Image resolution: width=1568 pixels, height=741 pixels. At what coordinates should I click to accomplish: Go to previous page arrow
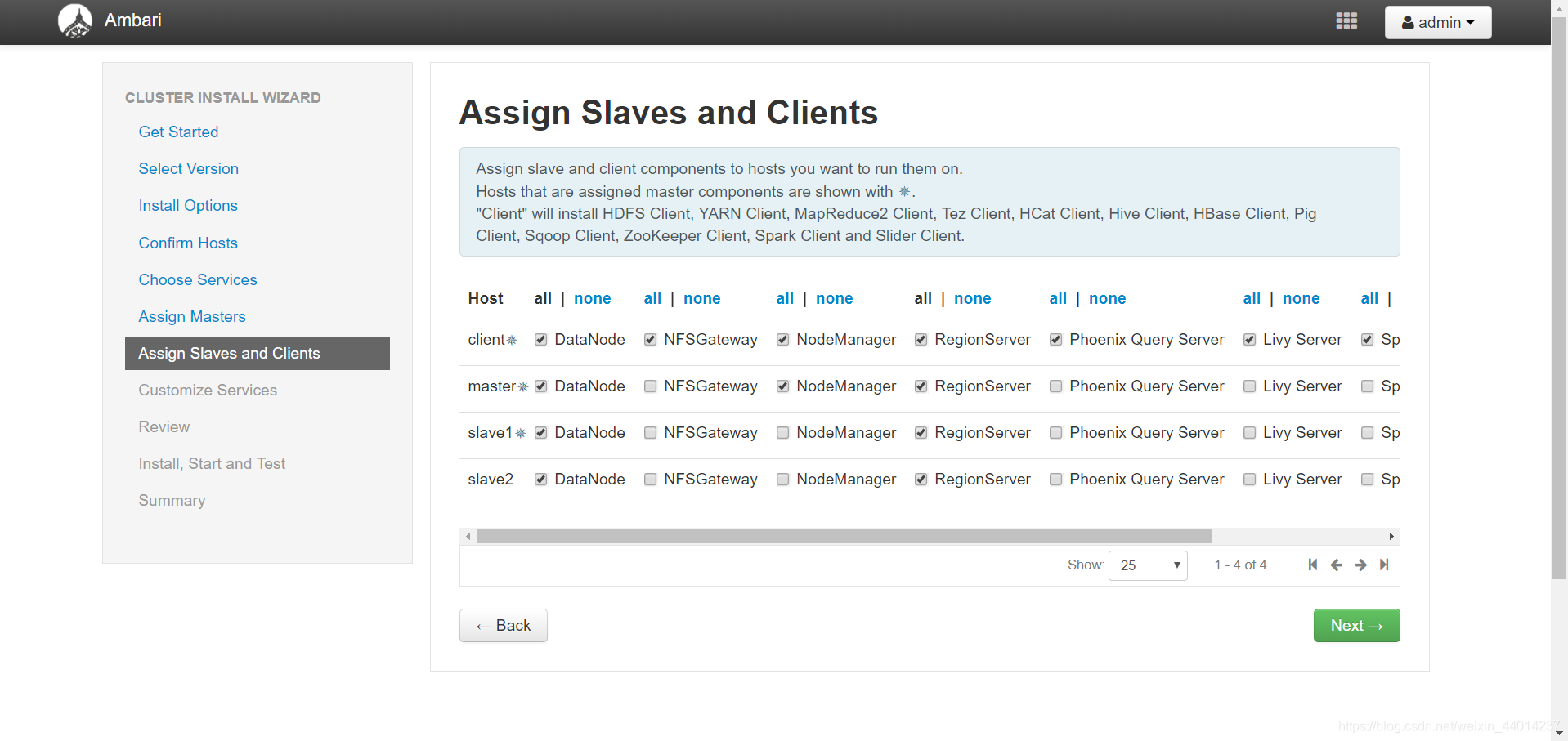[1337, 565]
